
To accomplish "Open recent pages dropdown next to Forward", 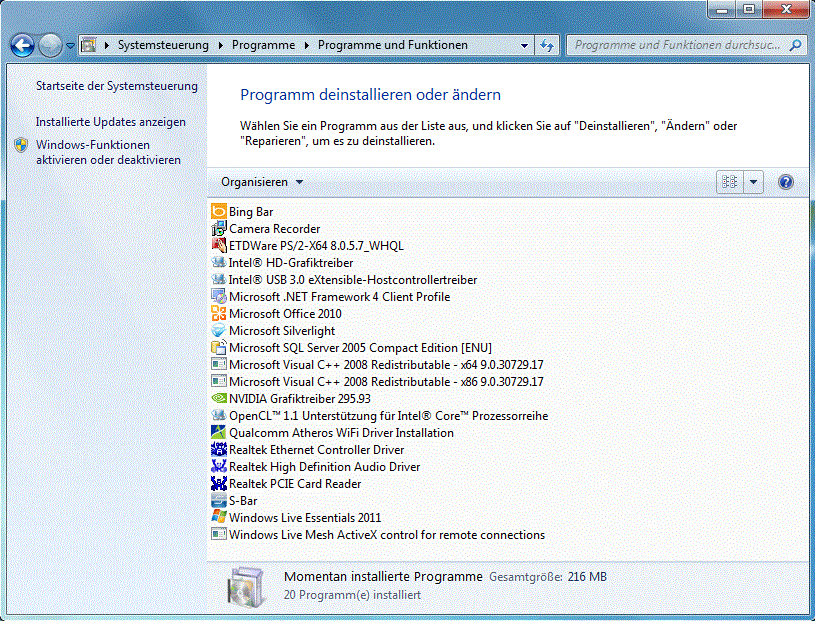I will pyautogui.click(x=70, y=46).
